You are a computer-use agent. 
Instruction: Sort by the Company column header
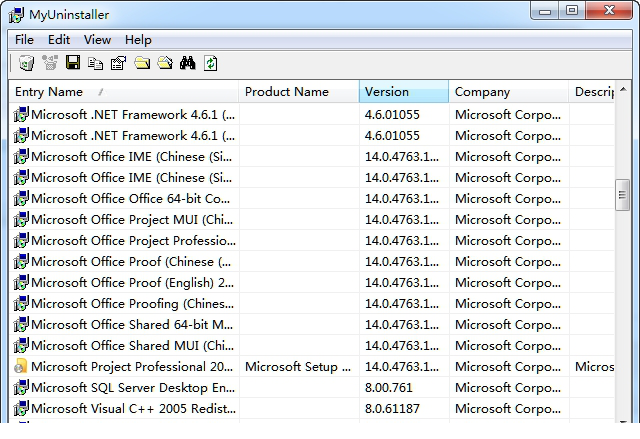(509, 92)
